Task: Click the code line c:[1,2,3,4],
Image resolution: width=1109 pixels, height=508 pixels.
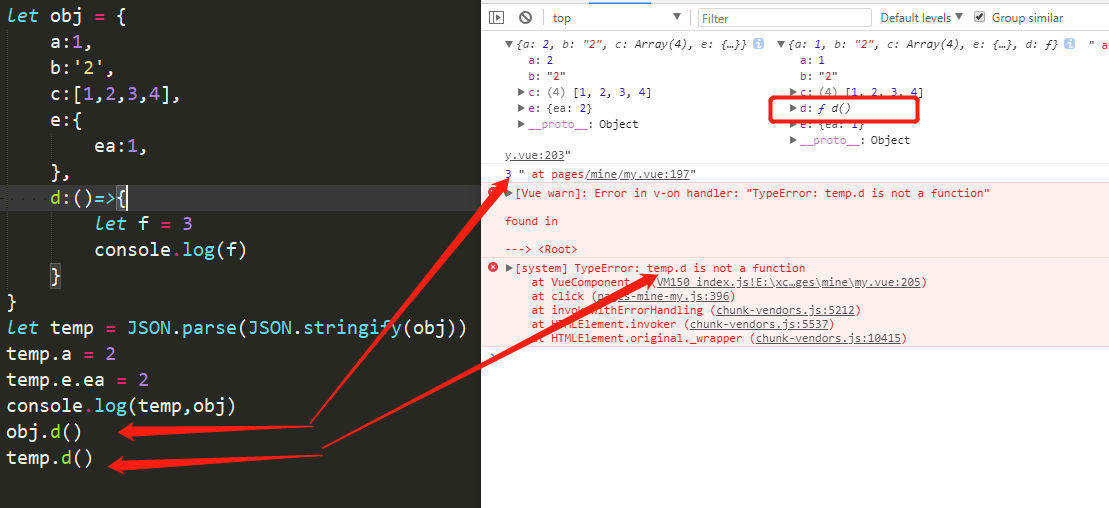Action: tap(116, 94)
